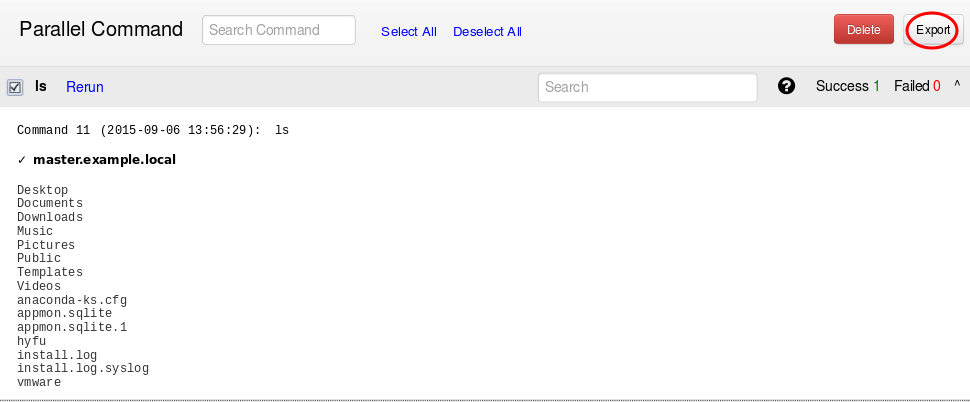Click the vmware output line
The image size is (970, 402).
coord(39,382)
